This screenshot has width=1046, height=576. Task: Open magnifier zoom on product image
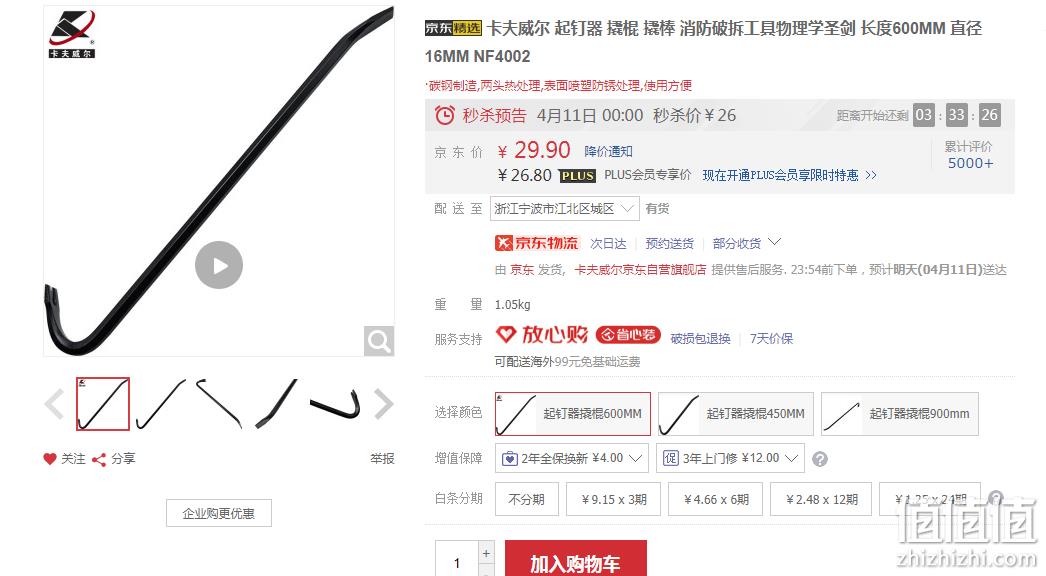point(379,341)
